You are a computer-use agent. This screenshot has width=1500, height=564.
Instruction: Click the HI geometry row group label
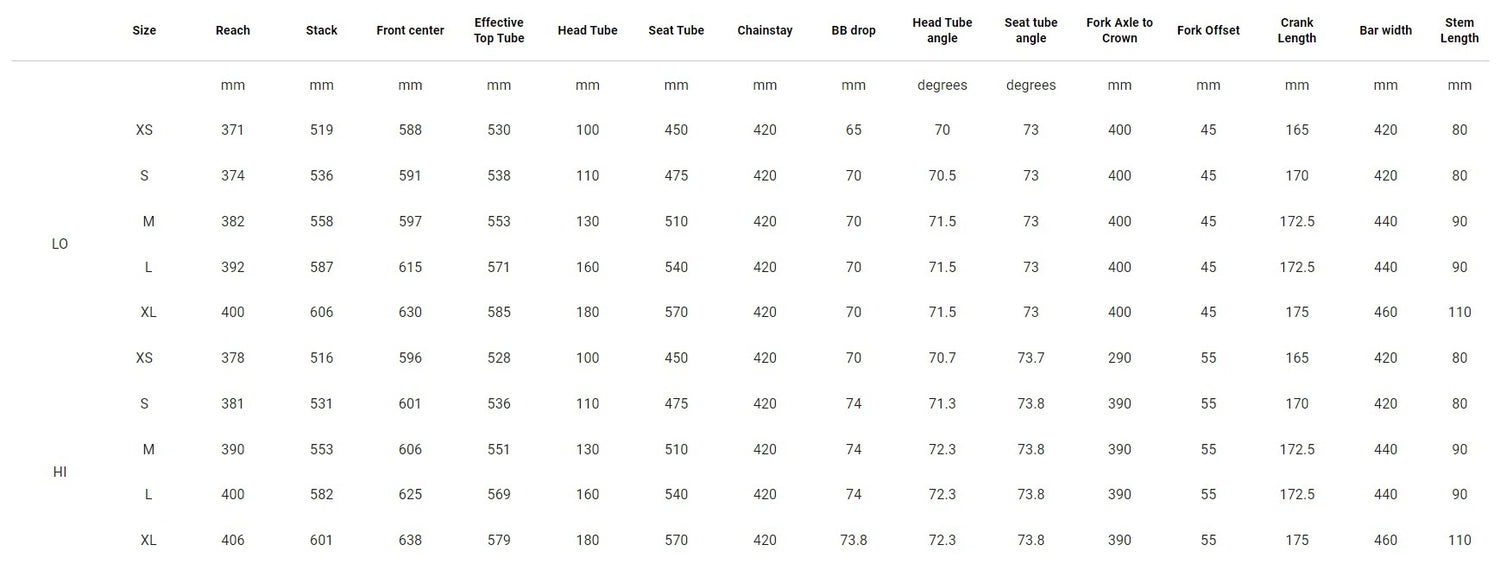[60, 472]
